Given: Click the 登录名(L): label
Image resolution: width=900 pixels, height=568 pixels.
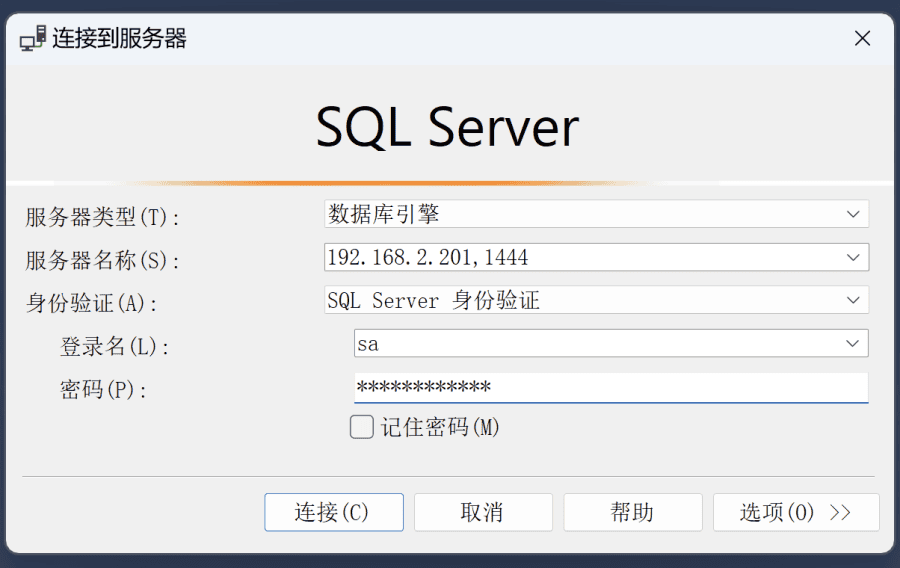Looking at the screenshot, I should coord(115,347).
